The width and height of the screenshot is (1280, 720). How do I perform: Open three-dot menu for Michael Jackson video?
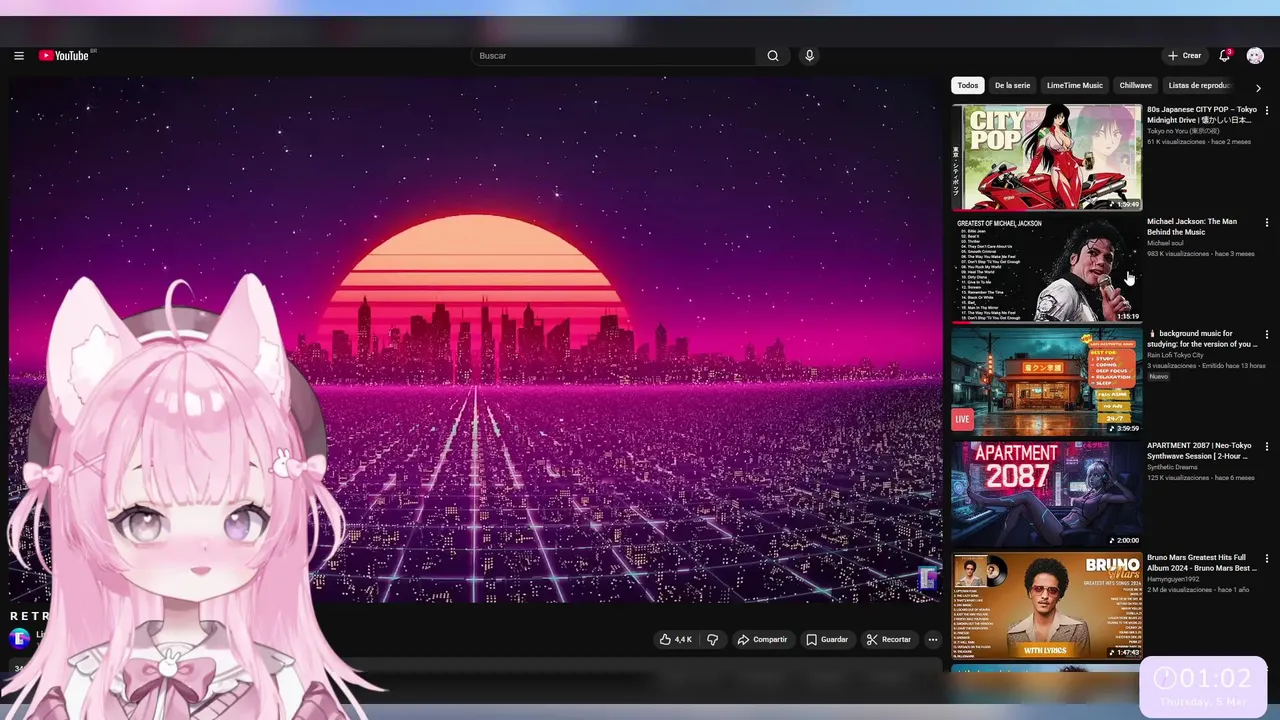[x=1267, y=223]
